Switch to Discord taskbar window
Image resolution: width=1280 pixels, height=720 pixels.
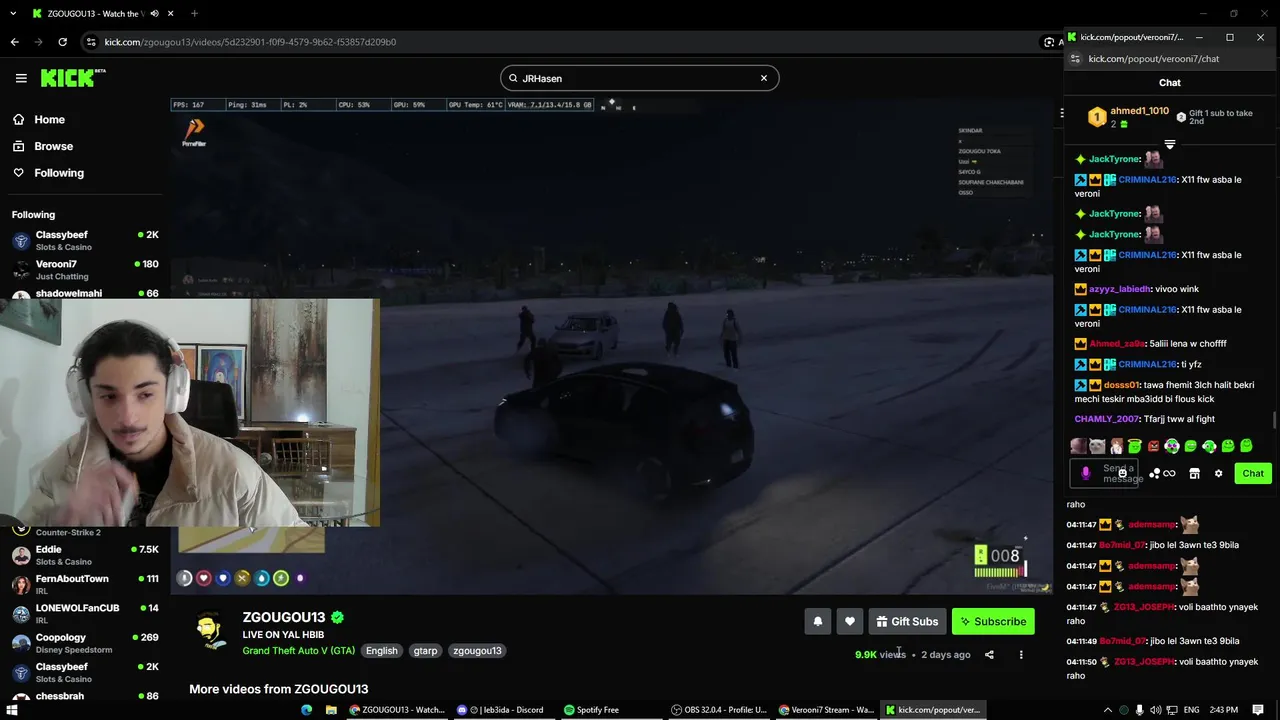[499, 710]
